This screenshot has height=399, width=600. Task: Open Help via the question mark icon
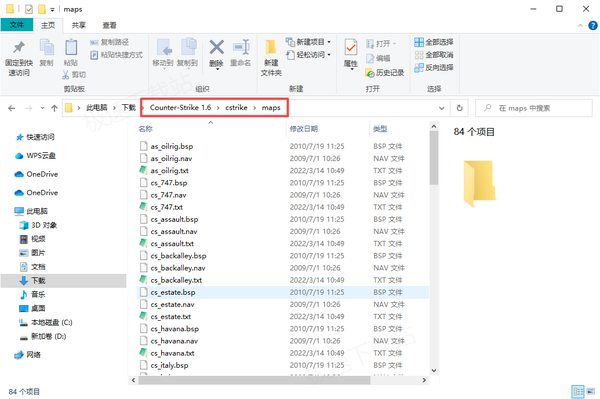click(593, 26)
